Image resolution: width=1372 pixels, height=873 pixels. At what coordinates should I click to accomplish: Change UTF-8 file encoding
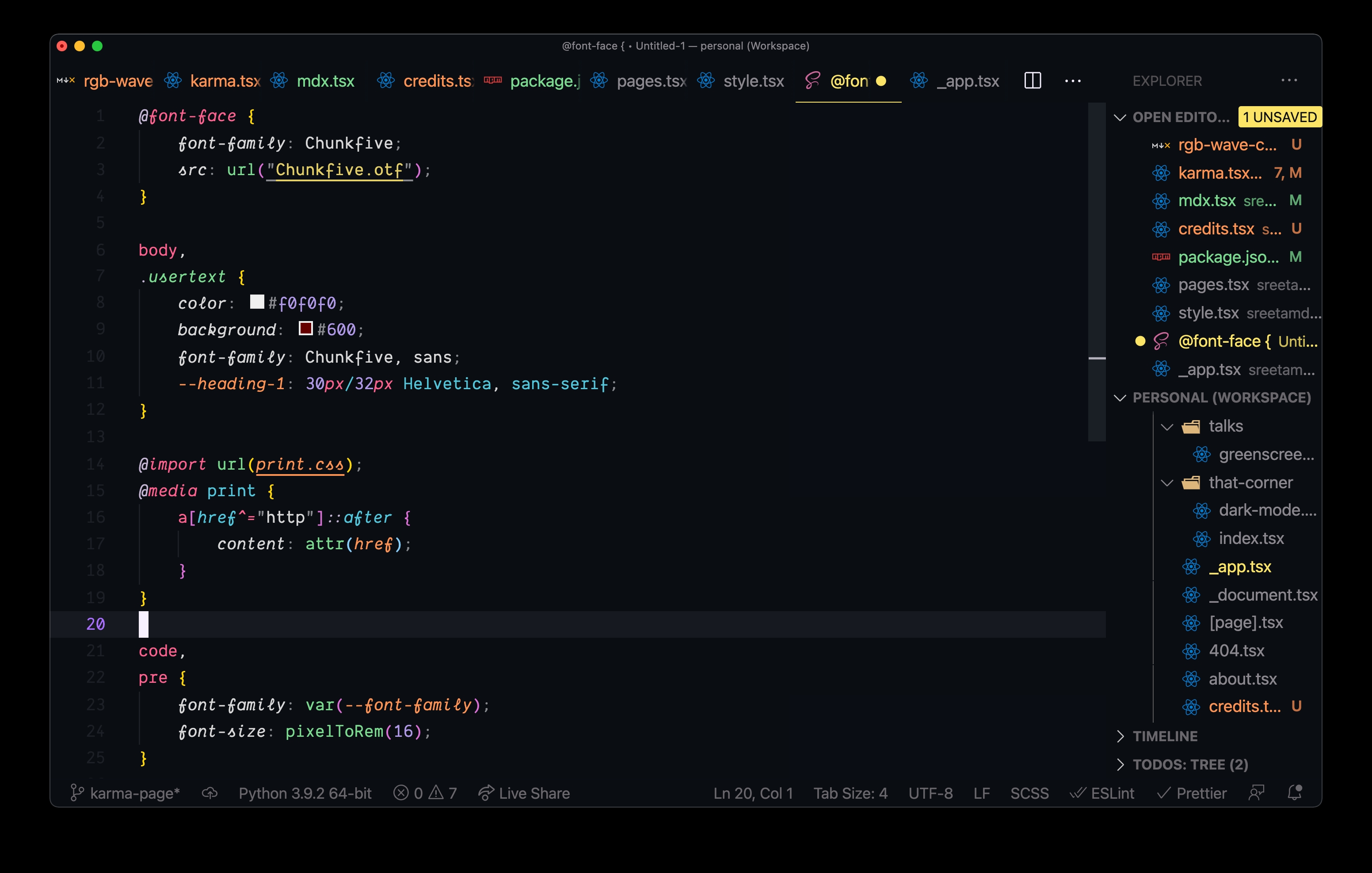(x=930, y=793)
